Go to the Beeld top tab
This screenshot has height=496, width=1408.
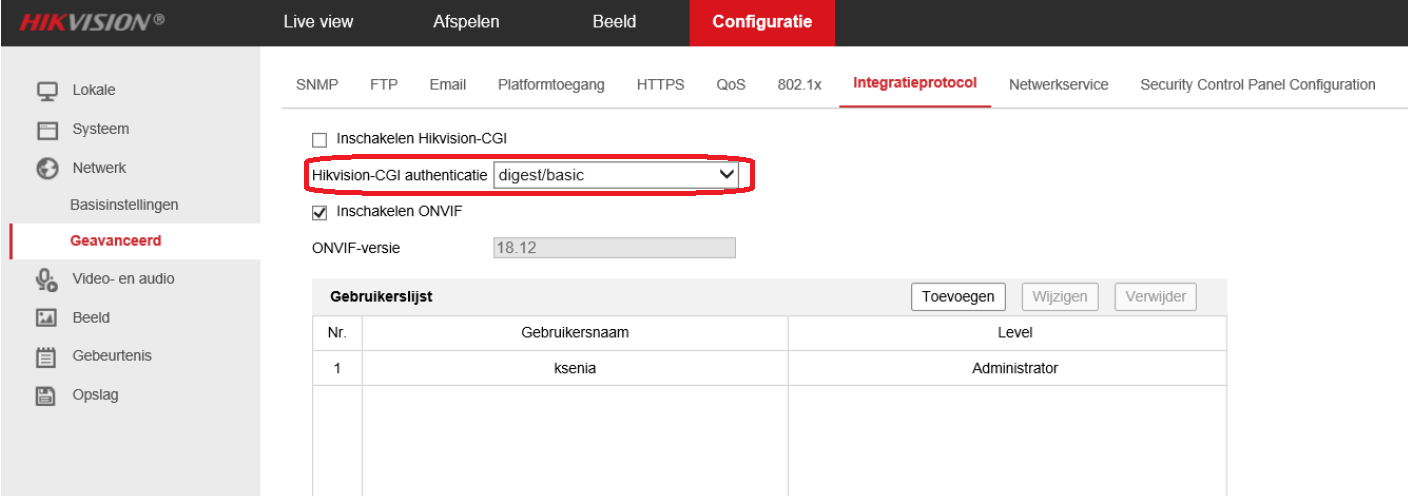(614, 22)
